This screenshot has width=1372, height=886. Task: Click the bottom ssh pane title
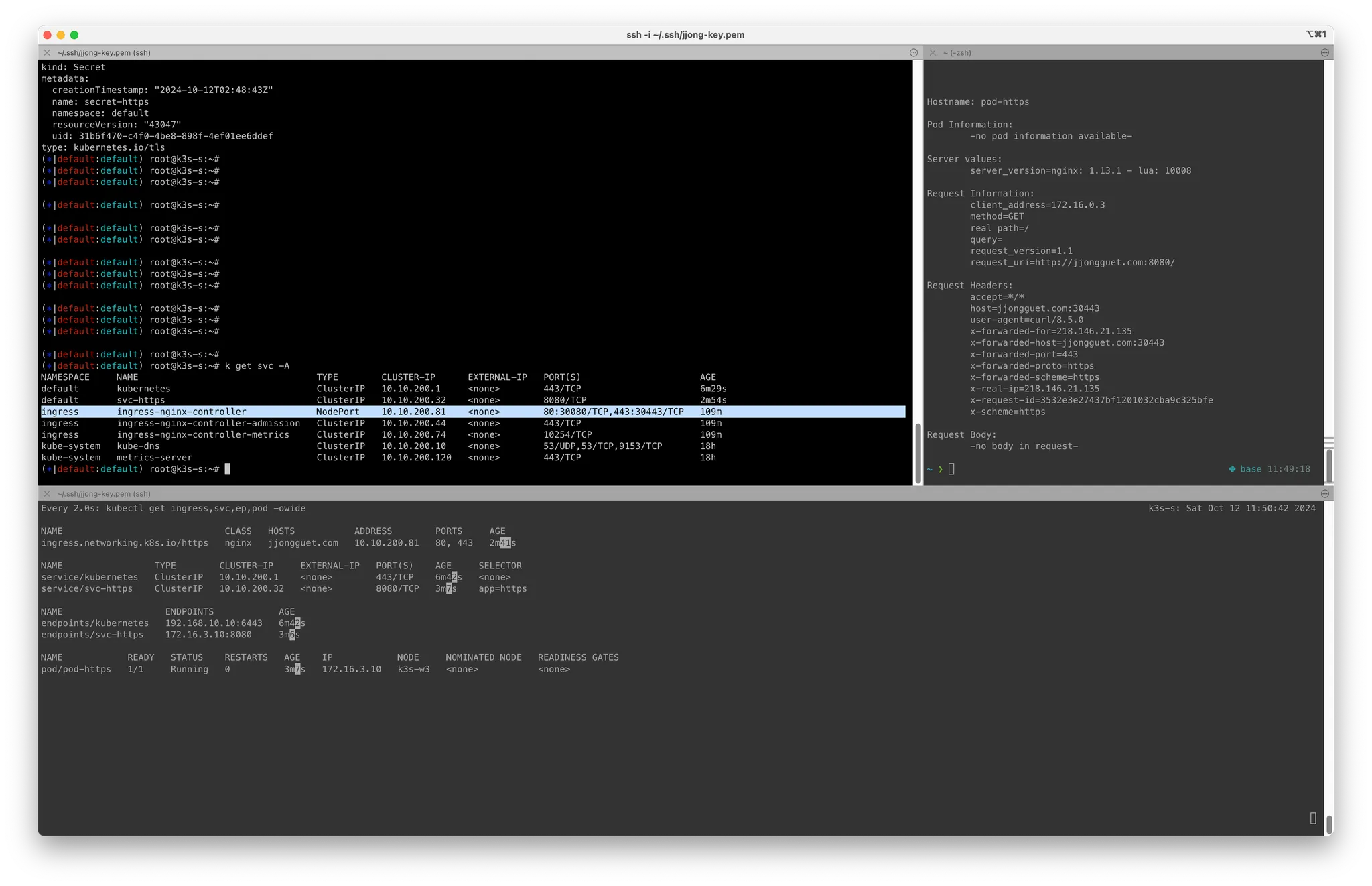tap(104, 493)
